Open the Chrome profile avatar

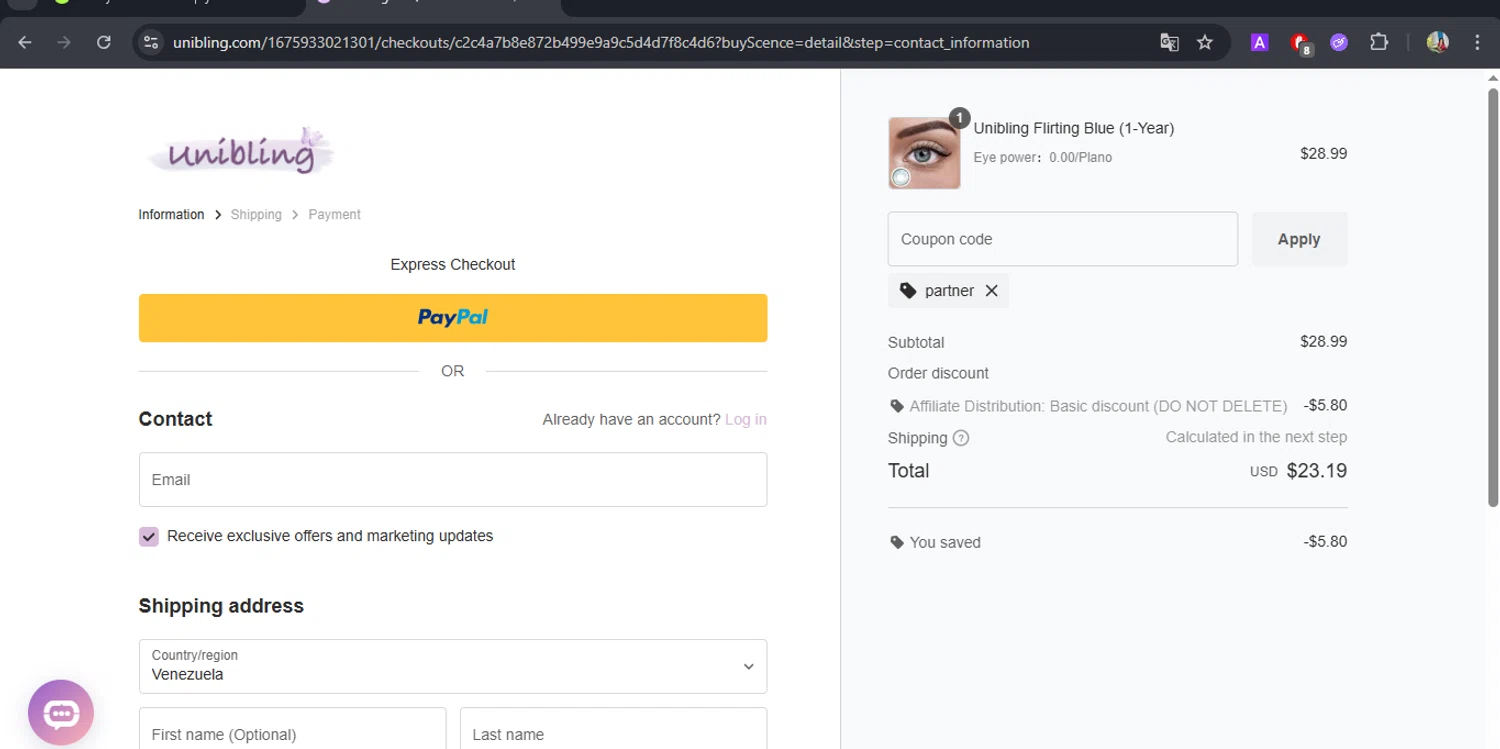point(1438,42)
